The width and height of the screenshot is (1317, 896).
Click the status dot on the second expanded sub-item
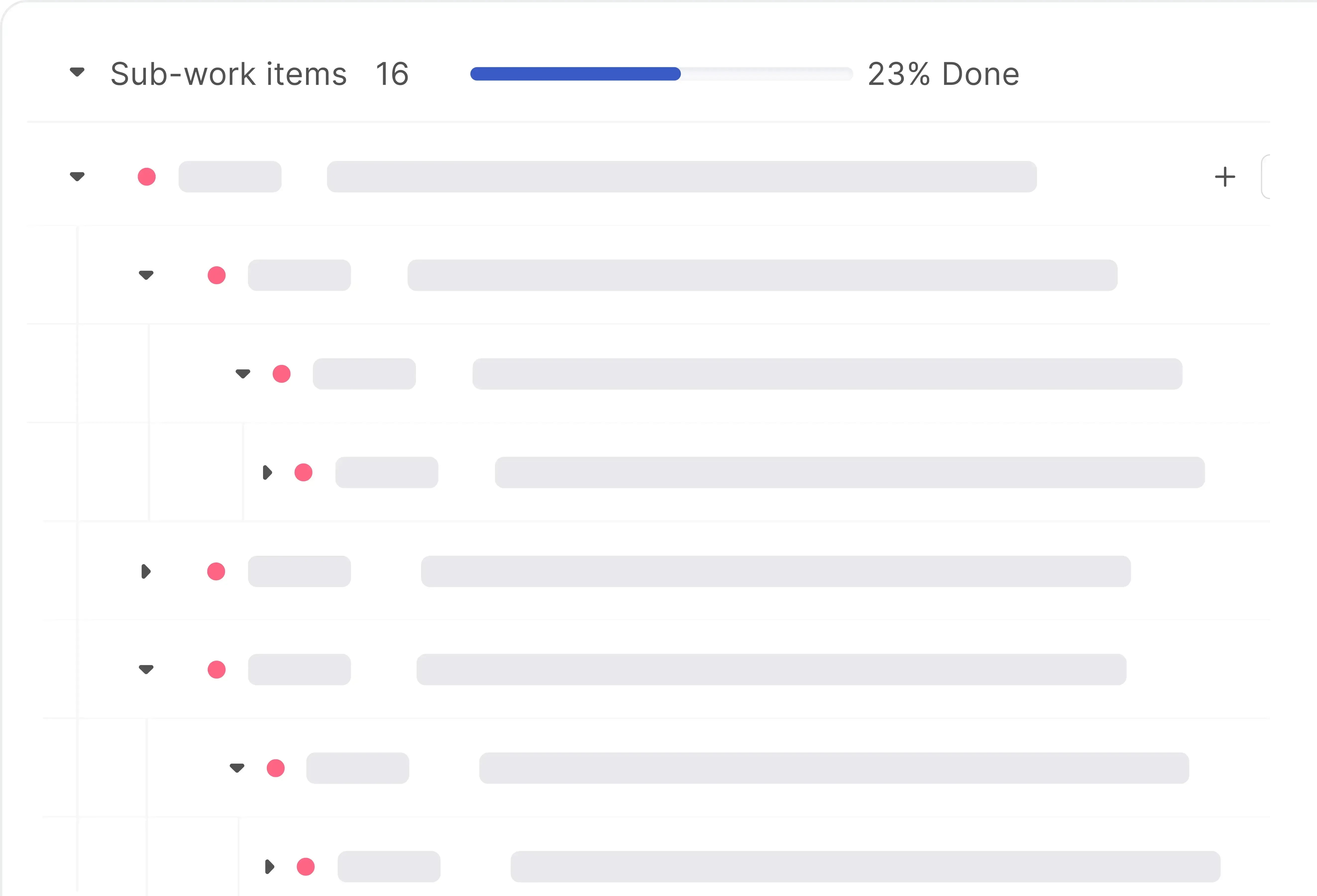(x=216, y=669)
